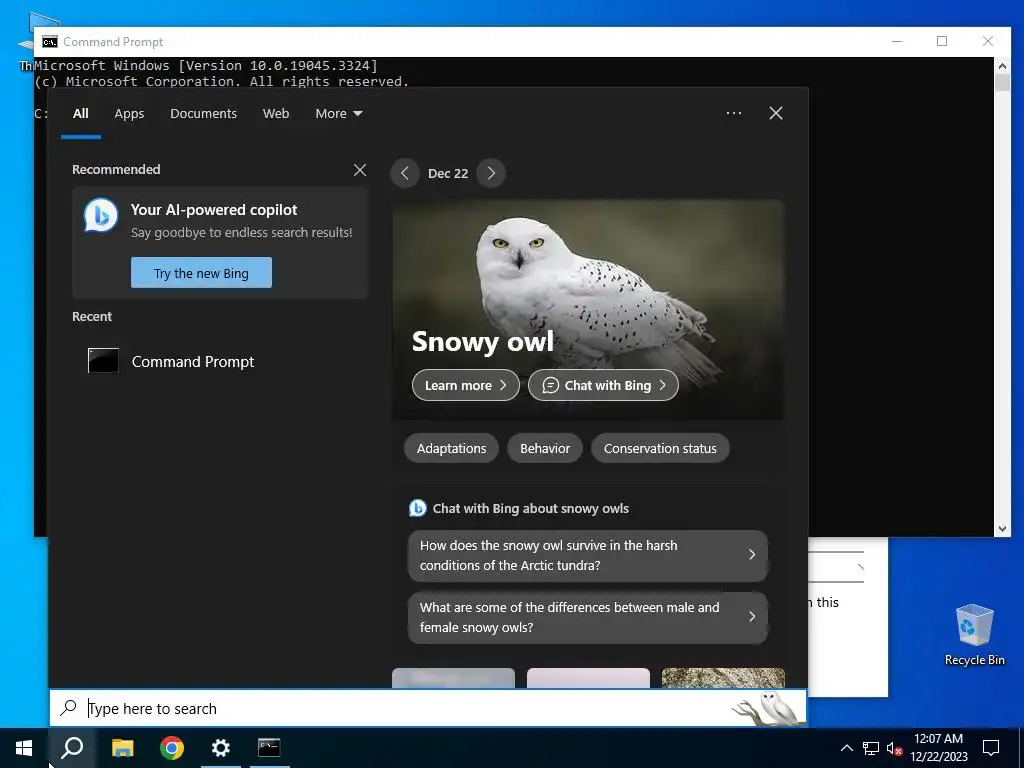Image resolution: width=1024 pixels, height=768 pixels.
Task: Open first thumbnail card at panel bottom
Action: click(x=453, y=678)
